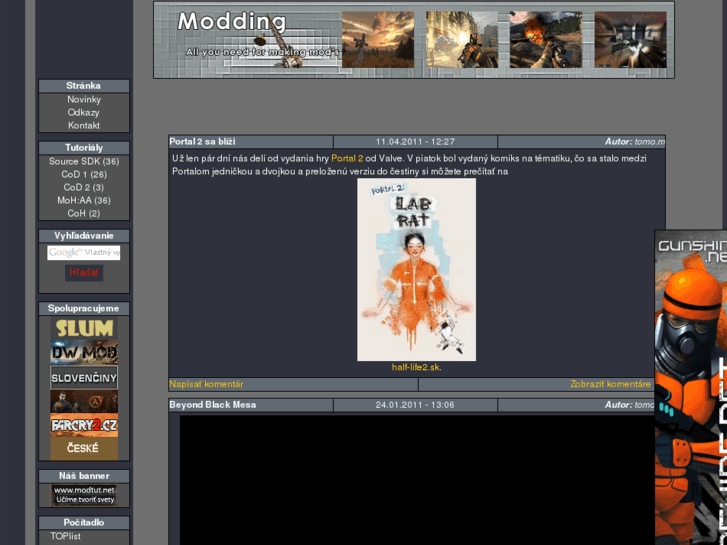The height and width of the screenshot is (545, 727).
Task: Click the sunset windmill header thumbnail
Action: coord(378,39)
